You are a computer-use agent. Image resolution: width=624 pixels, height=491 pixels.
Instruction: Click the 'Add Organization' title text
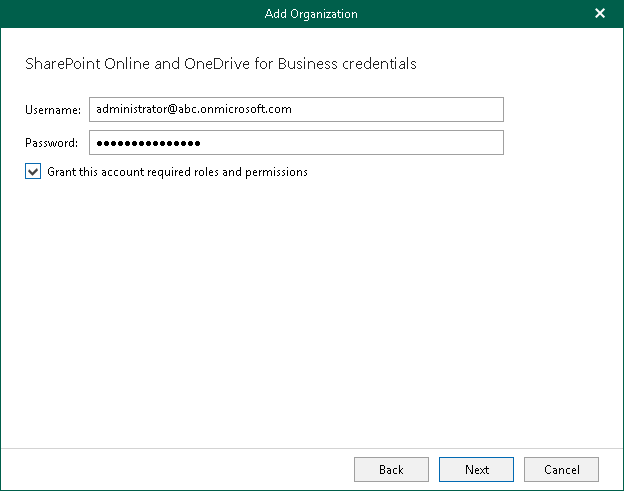click(311, 14)
